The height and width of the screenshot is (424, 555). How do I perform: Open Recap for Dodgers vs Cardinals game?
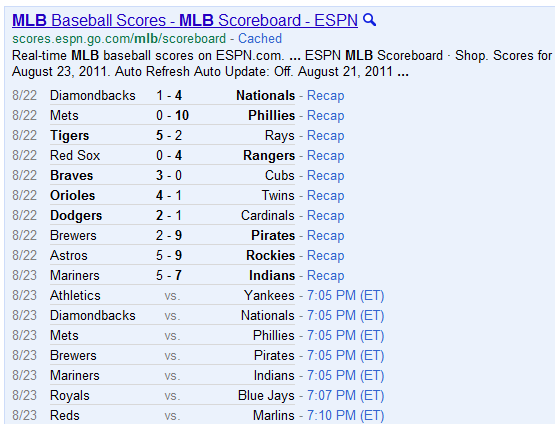pos(325,216)
